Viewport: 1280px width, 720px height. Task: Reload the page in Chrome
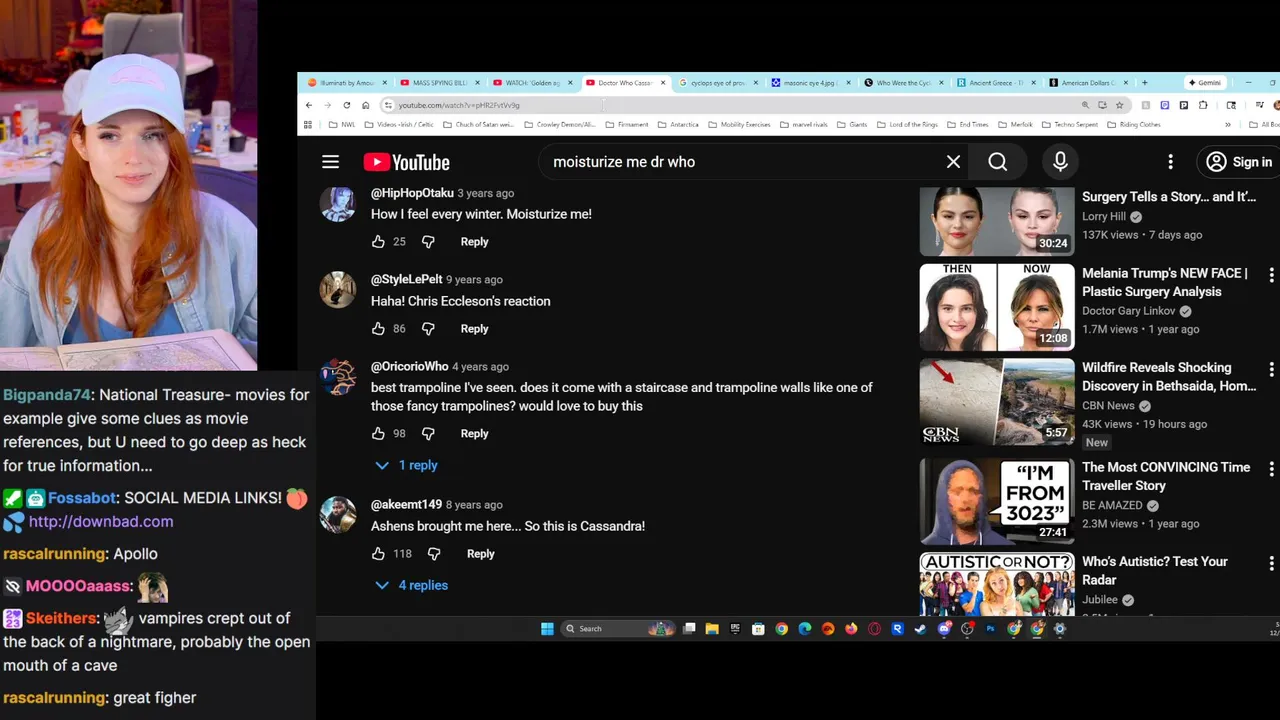[x=347, y=105]
